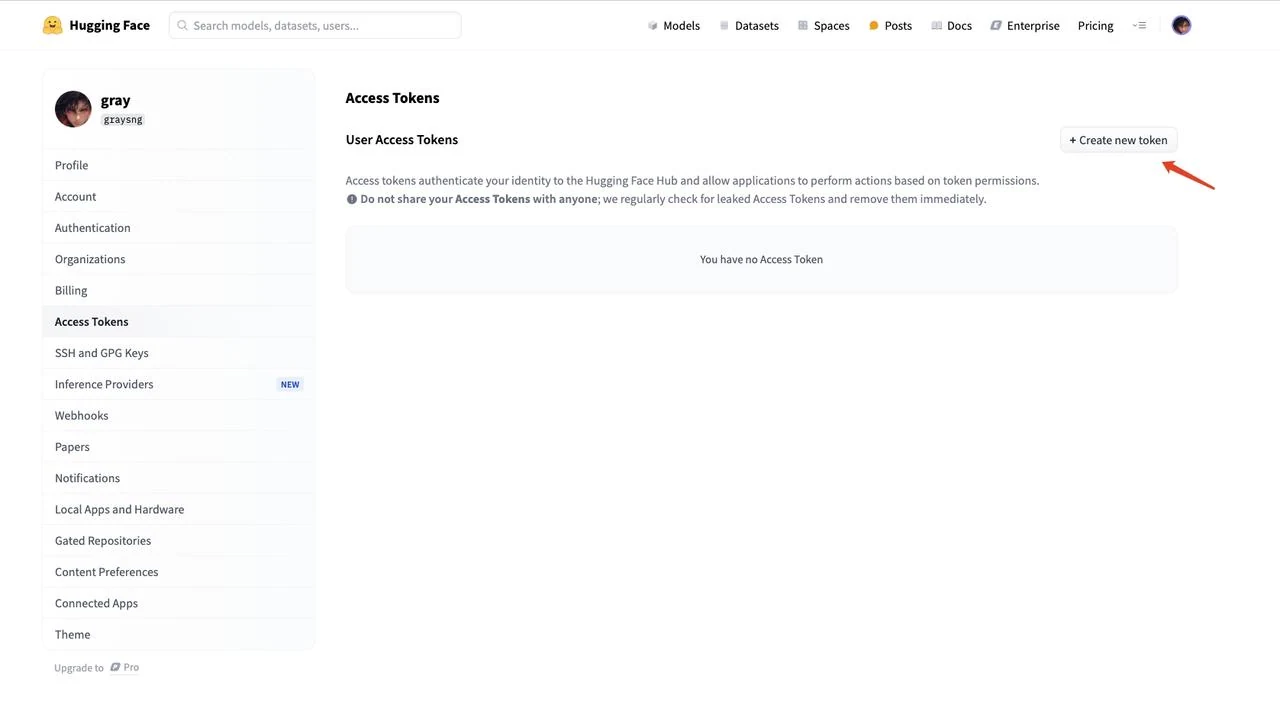Viewport: 1280px width, 705px height.
Task: Click the warning info icon
Action: click(351, 199)
